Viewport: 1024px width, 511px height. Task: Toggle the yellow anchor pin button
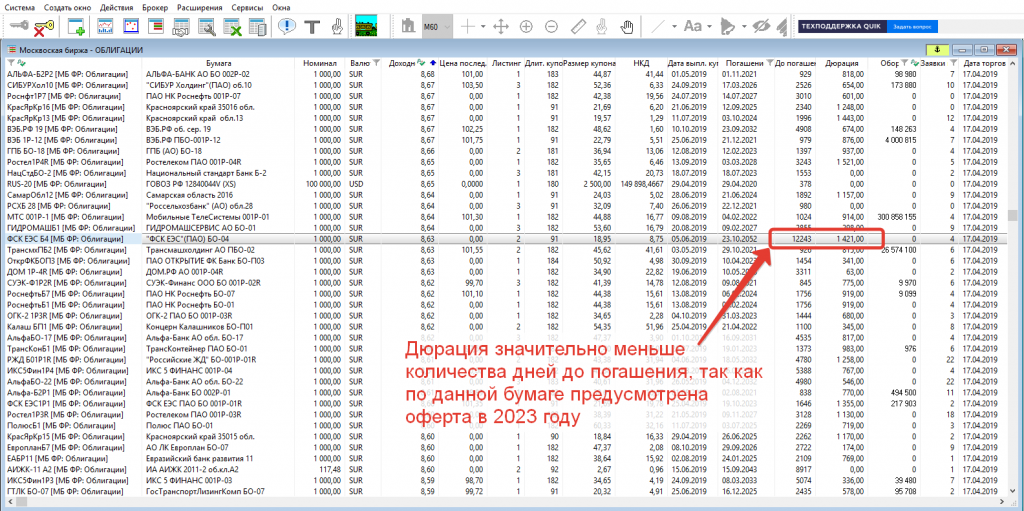[936, 48]
